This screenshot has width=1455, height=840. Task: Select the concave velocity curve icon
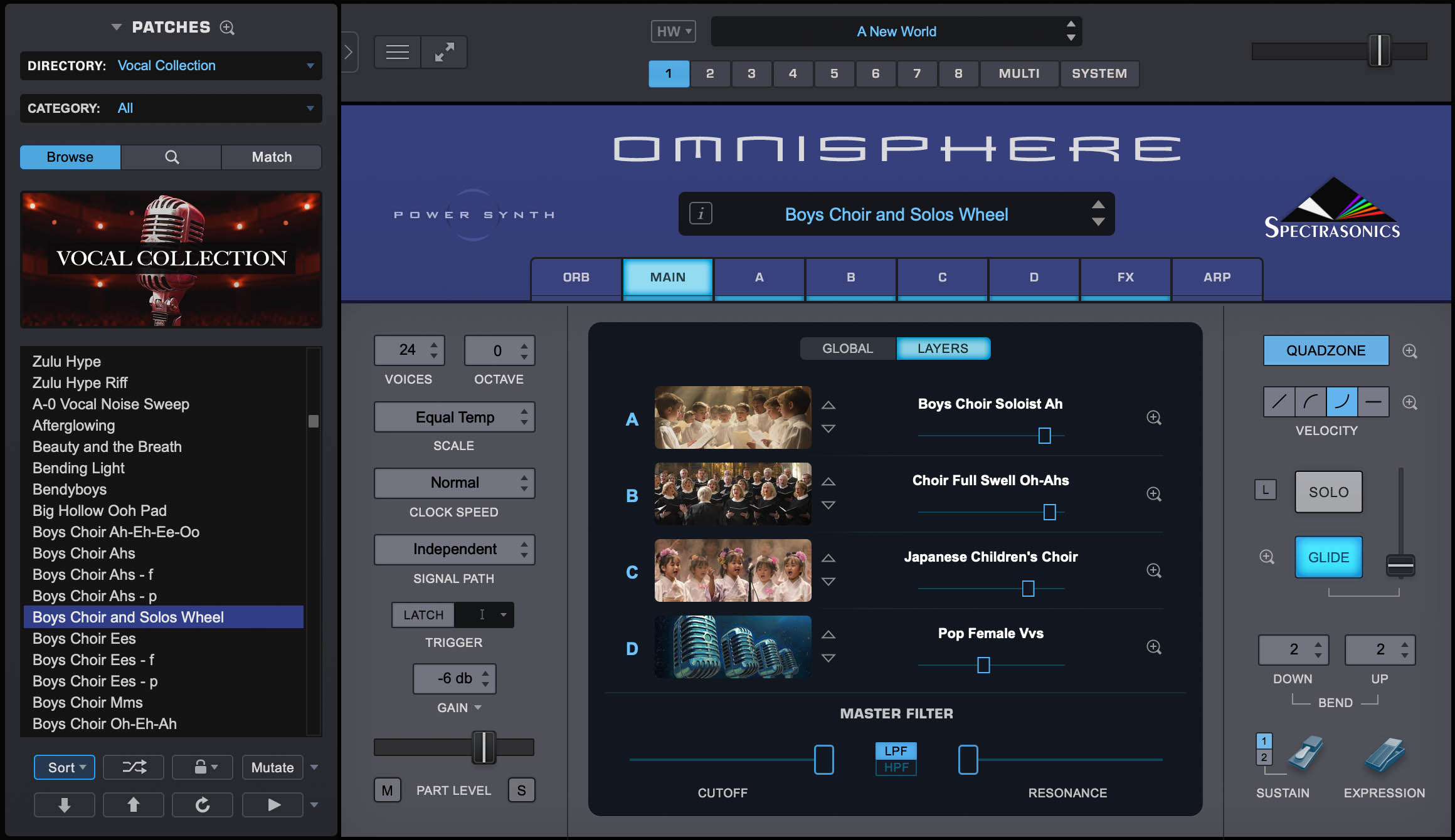tap(1310, 402)
